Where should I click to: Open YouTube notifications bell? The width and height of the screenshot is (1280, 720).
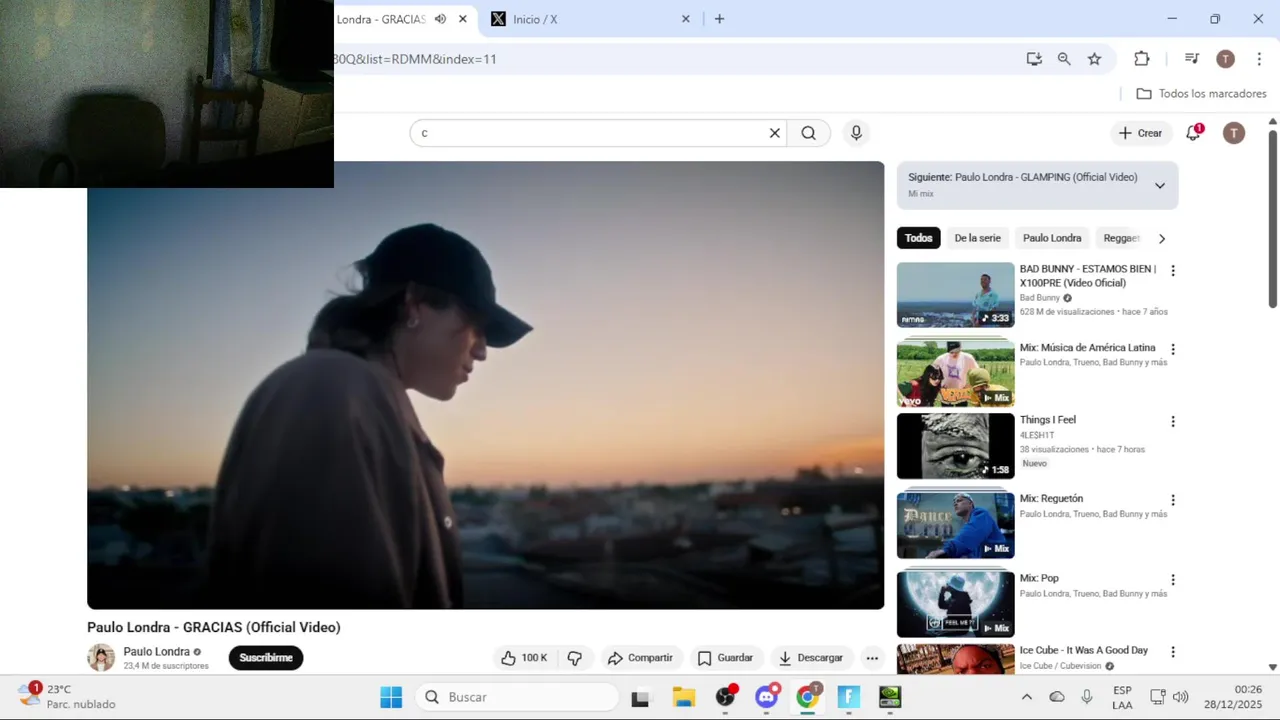pyautogui.click(x=1193, y=133)
